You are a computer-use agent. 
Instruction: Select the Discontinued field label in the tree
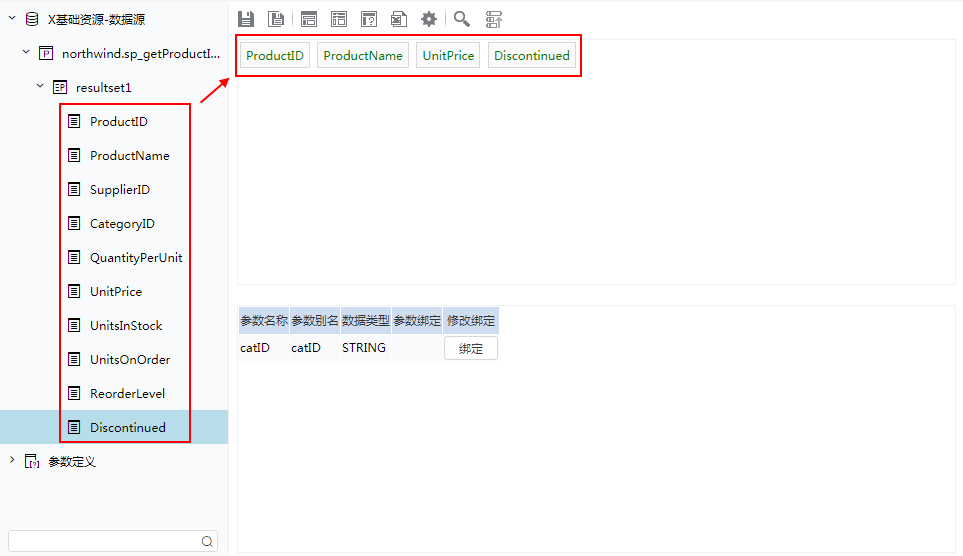click(x=128, y=428)
